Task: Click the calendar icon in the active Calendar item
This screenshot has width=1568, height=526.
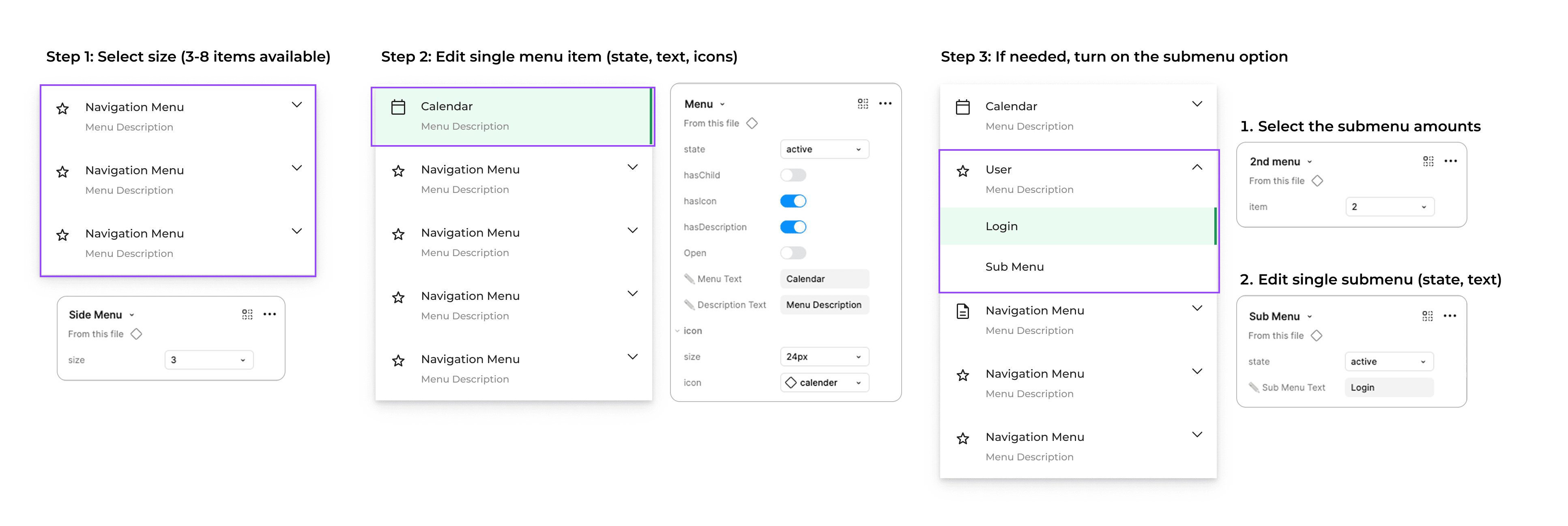Action: coord(398,107)
